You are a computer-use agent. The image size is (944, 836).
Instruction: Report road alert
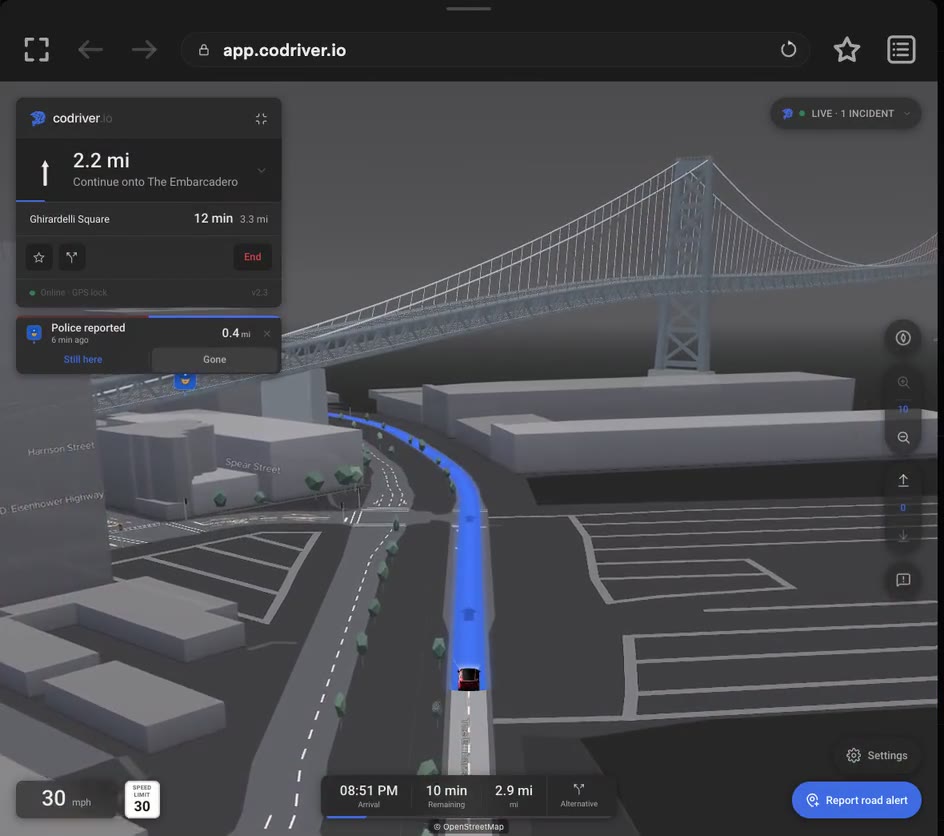(856, 800)
